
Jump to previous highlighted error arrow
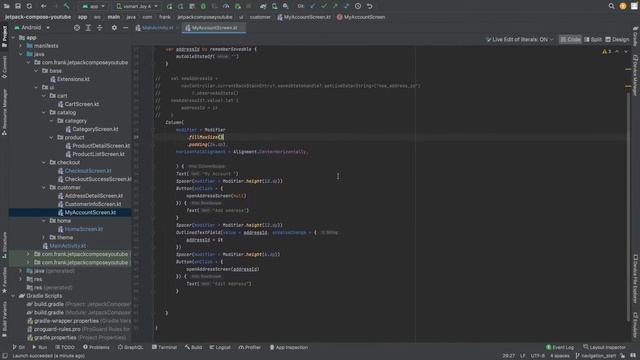pyautogui.click(x=617, y=51)
